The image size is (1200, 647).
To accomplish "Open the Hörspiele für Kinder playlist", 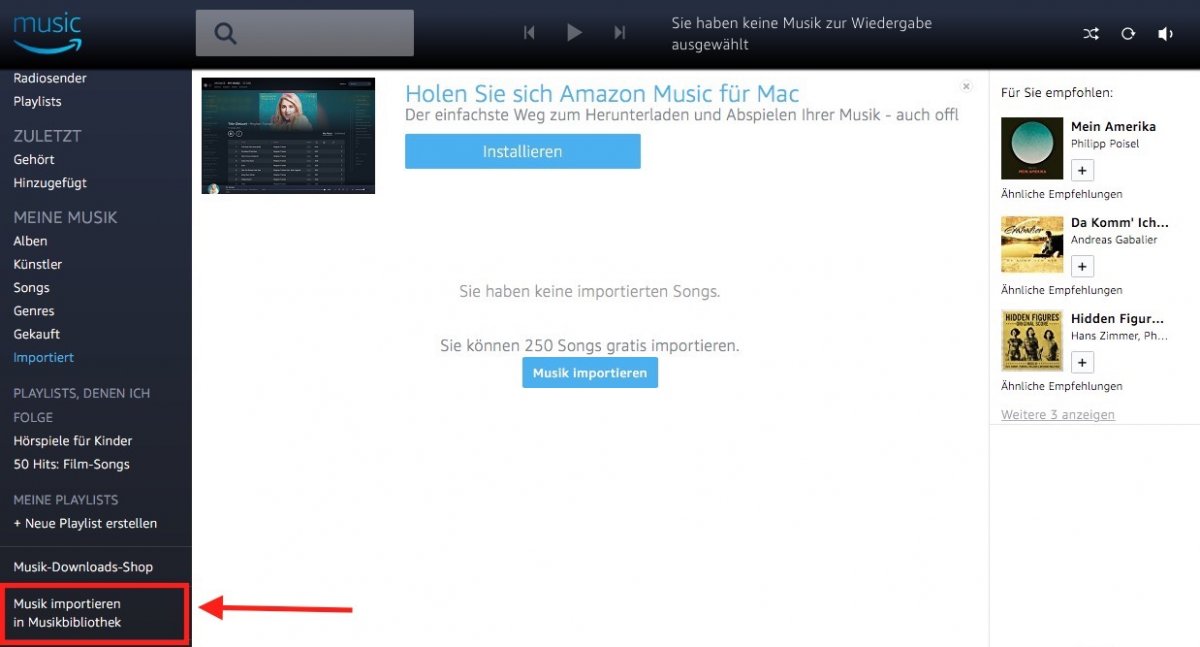I will click(73, 441).
